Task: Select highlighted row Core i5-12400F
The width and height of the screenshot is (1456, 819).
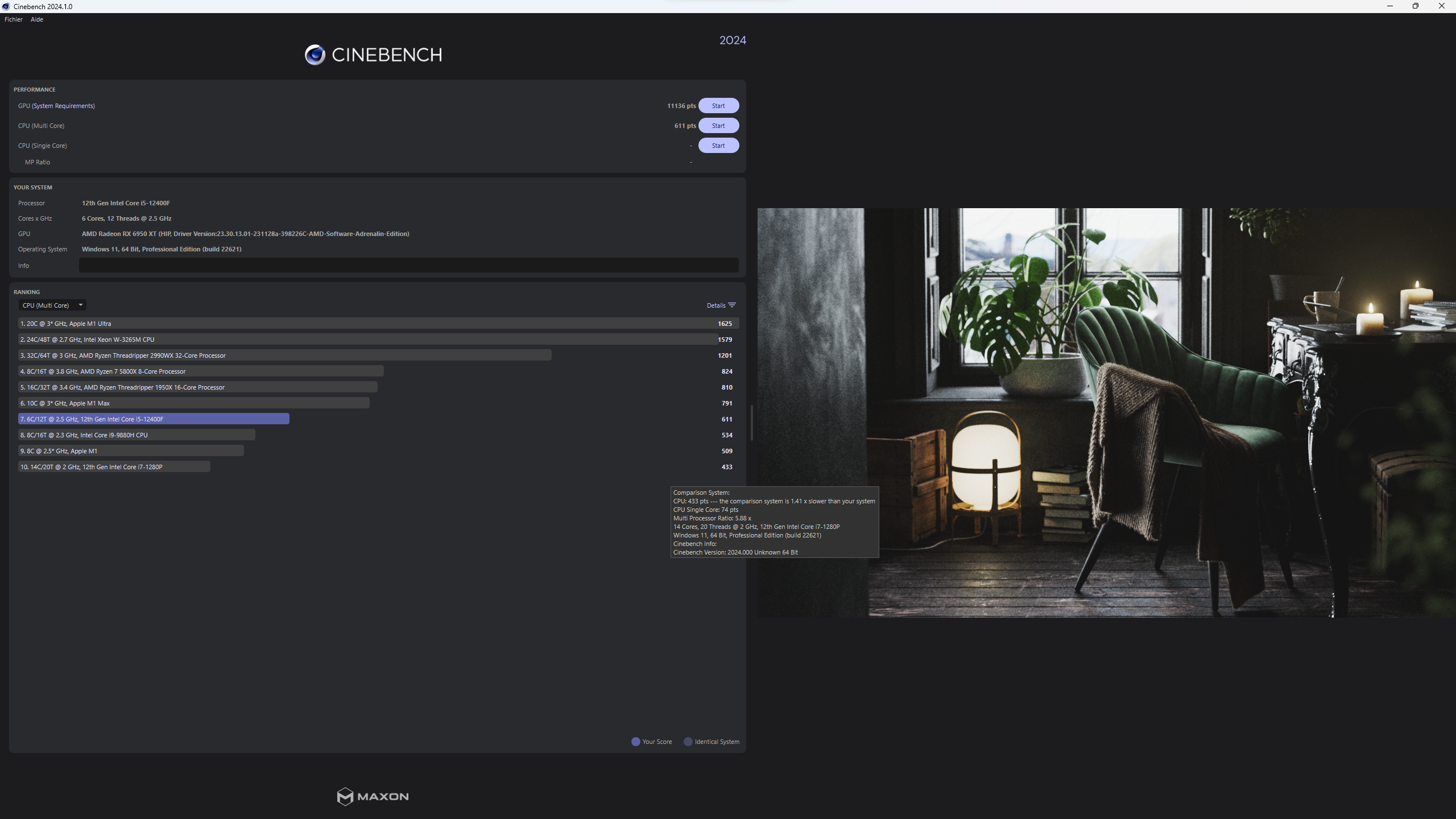Action: 378,419
